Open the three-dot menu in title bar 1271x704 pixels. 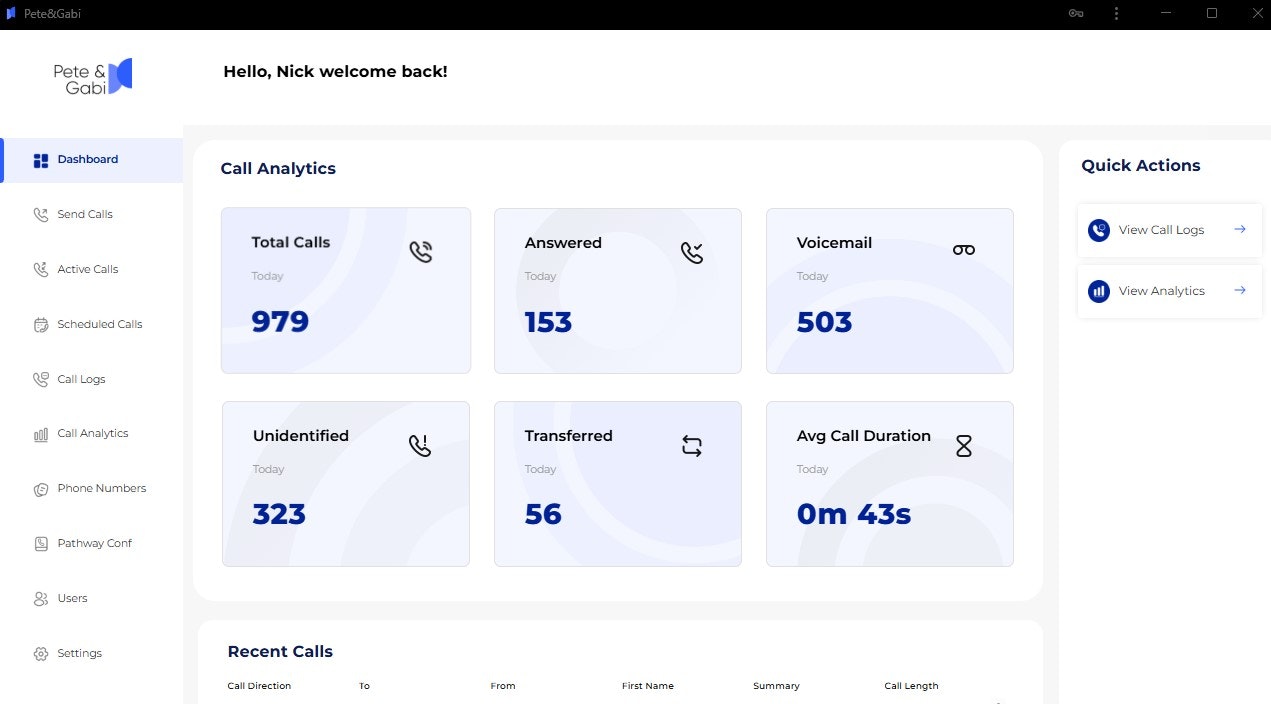click(1116, 13)
